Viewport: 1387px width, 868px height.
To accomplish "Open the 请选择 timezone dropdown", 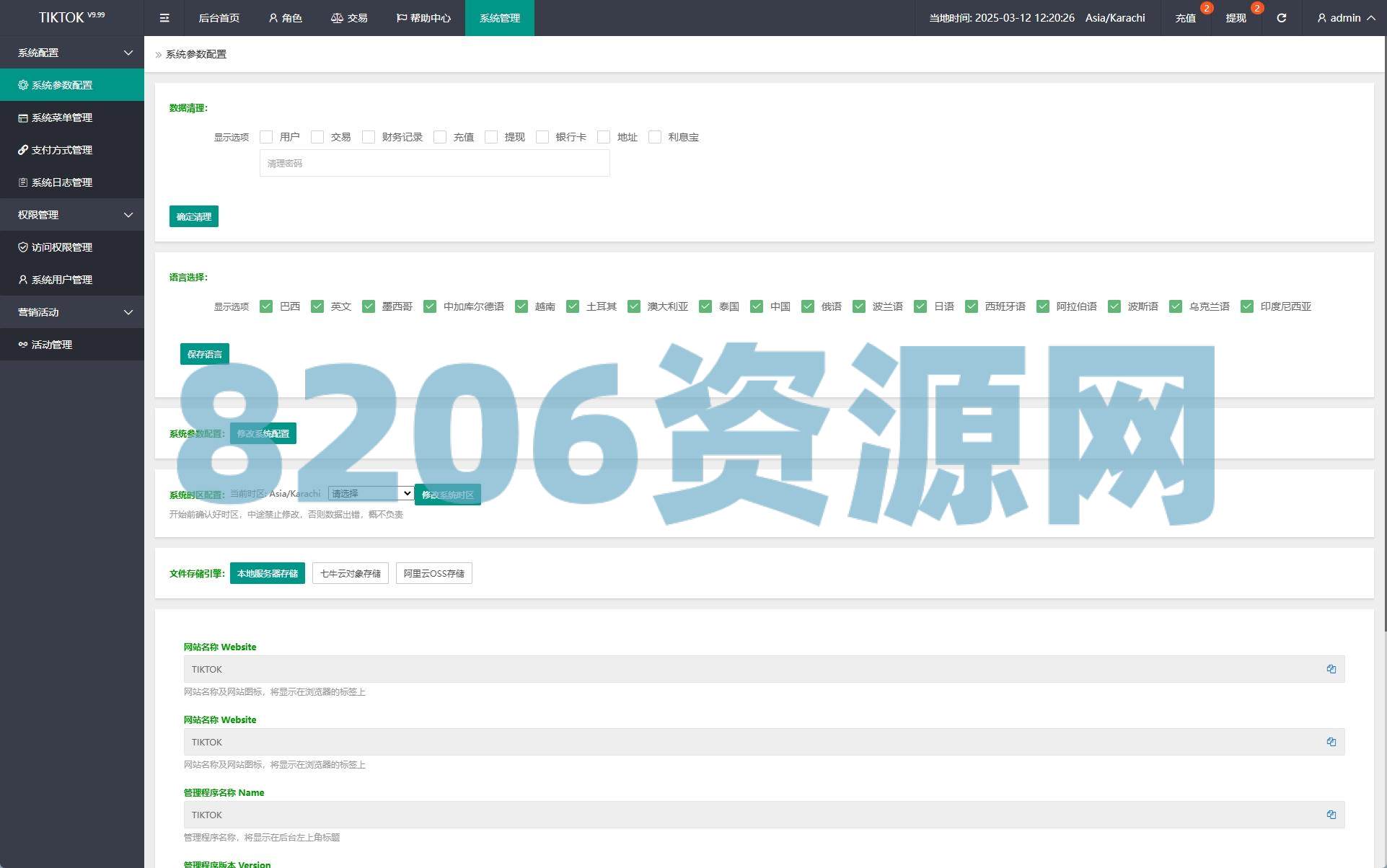I will point(371,493).
